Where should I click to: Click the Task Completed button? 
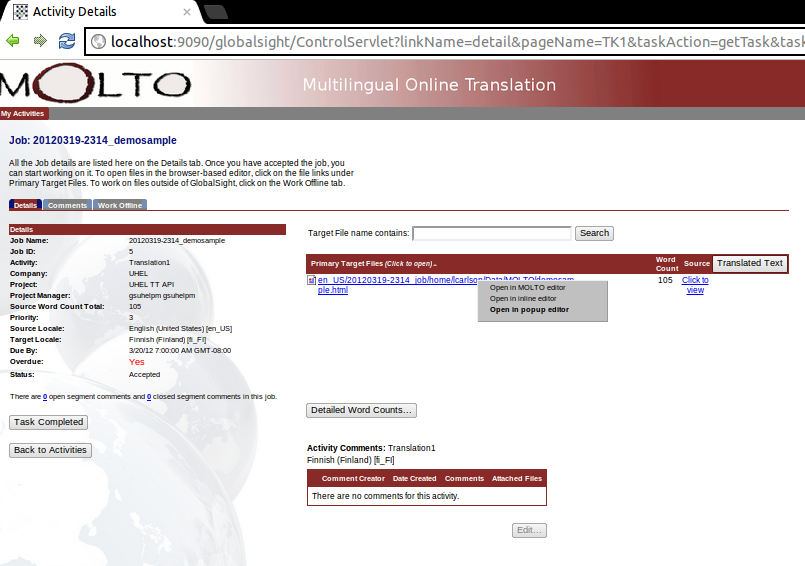coord(48,422)
